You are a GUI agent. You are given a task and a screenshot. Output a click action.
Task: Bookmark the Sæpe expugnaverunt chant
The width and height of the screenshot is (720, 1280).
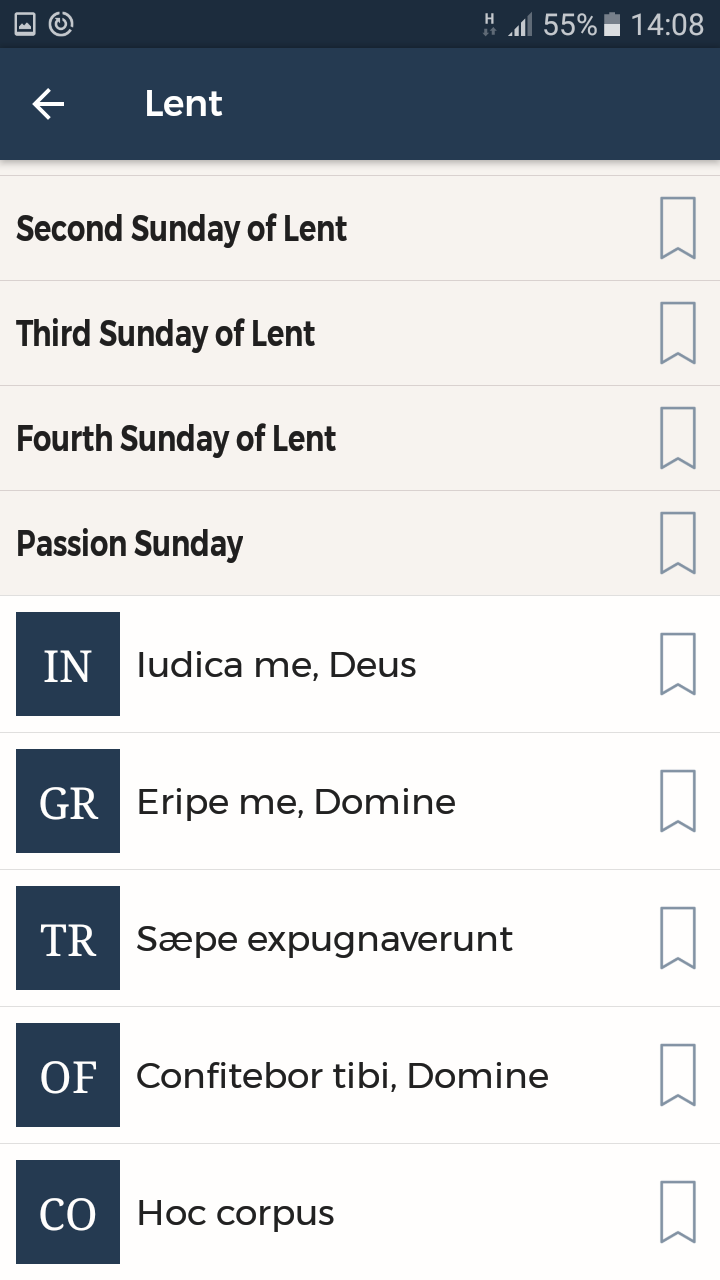[677, 938]
